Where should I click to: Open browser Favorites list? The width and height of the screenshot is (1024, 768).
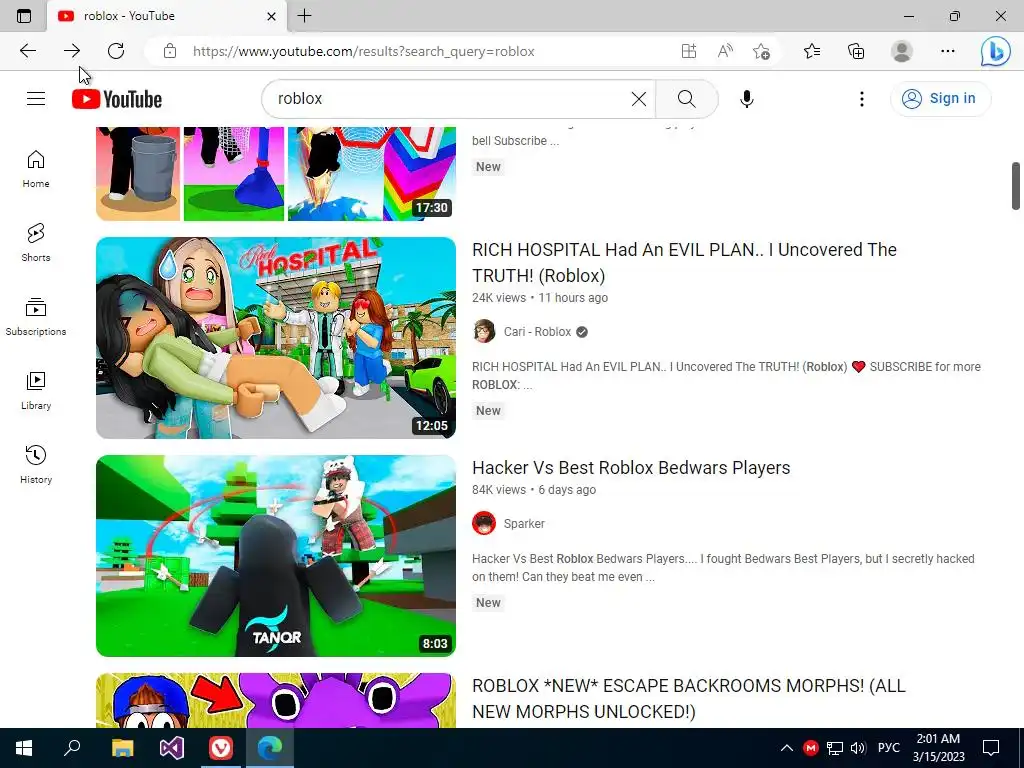(x=812, y=51)
